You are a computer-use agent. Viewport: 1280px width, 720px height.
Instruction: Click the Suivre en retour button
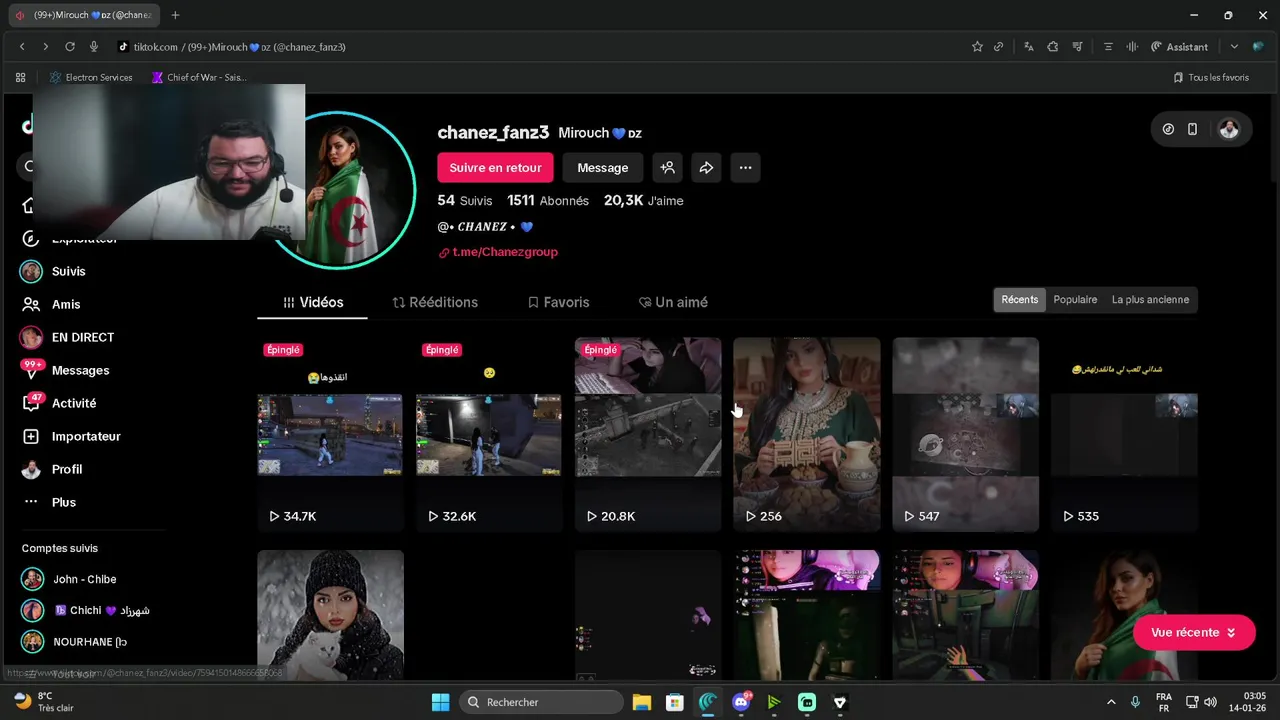(495, 168)
